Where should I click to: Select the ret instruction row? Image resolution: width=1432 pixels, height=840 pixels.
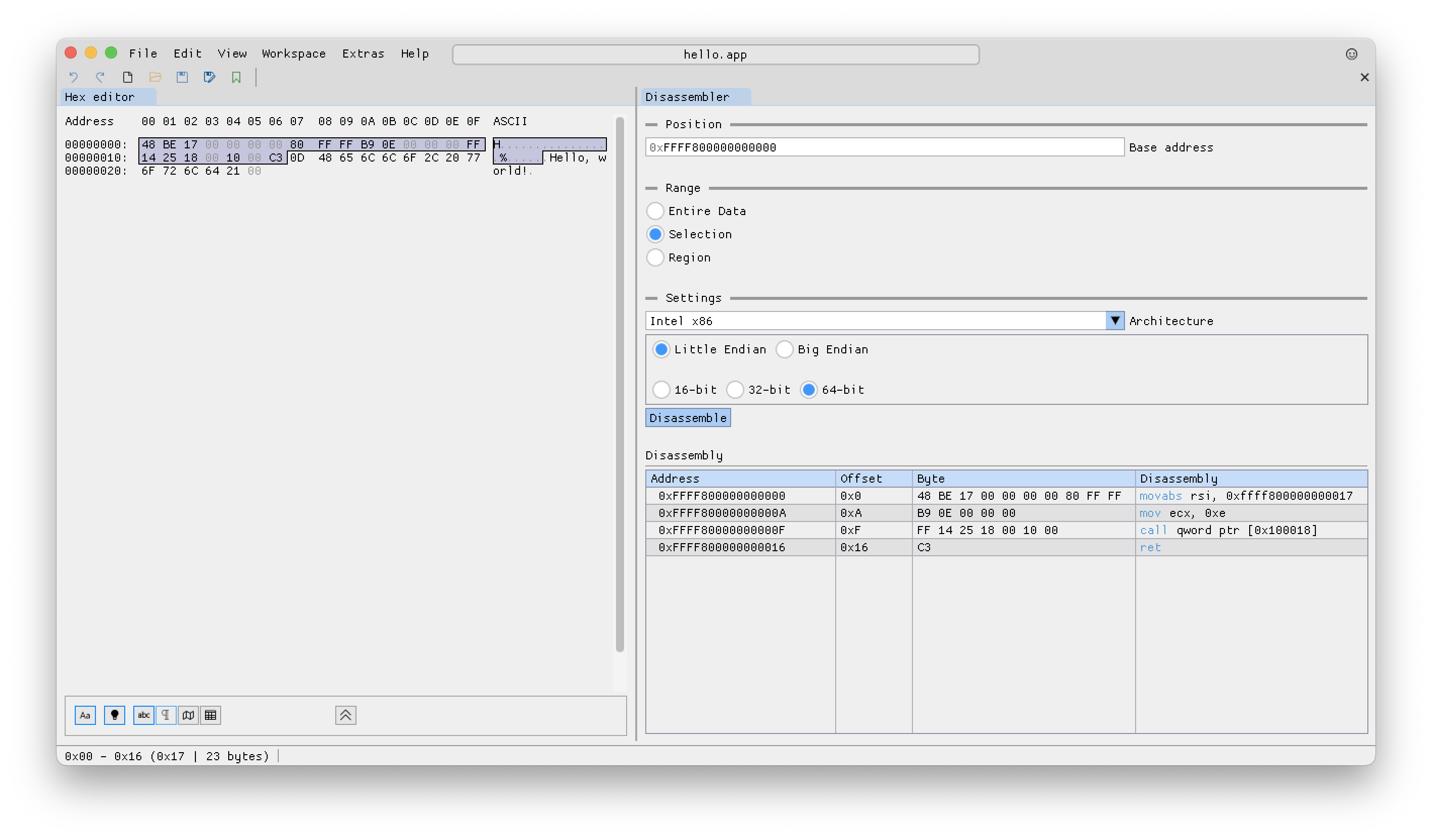click(x=1006, y=548)
